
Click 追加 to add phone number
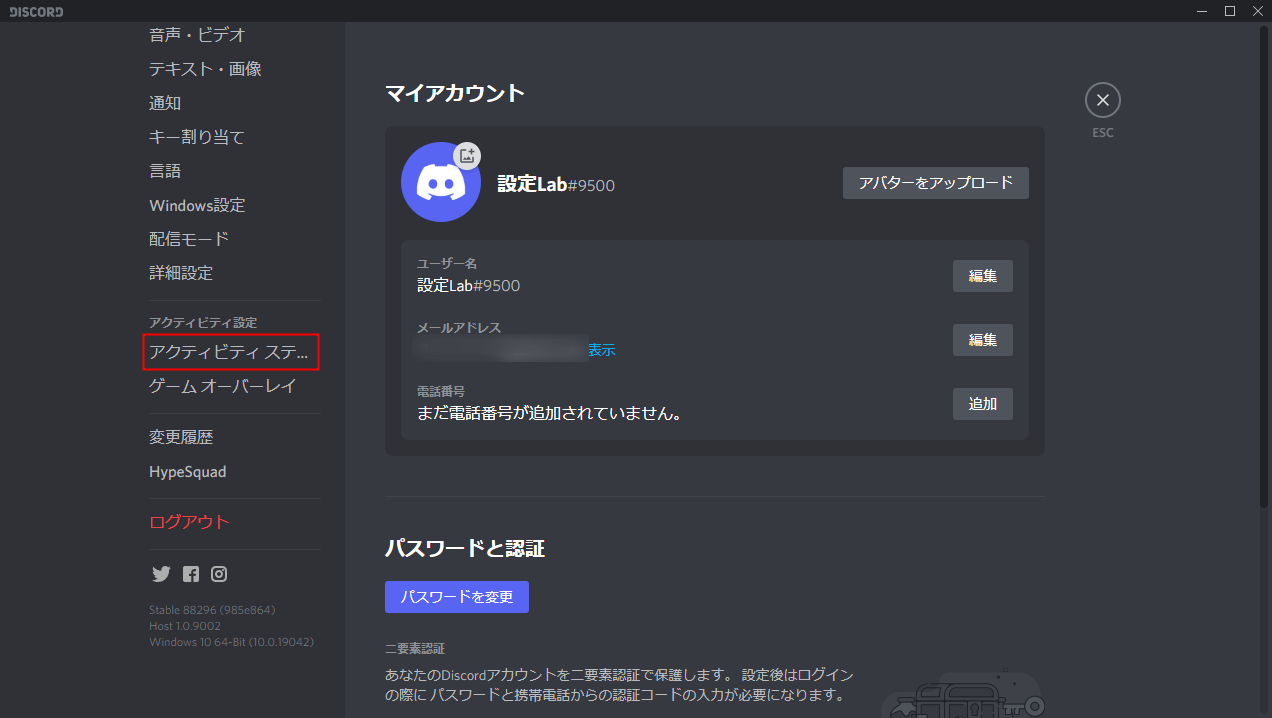point(983,404)
